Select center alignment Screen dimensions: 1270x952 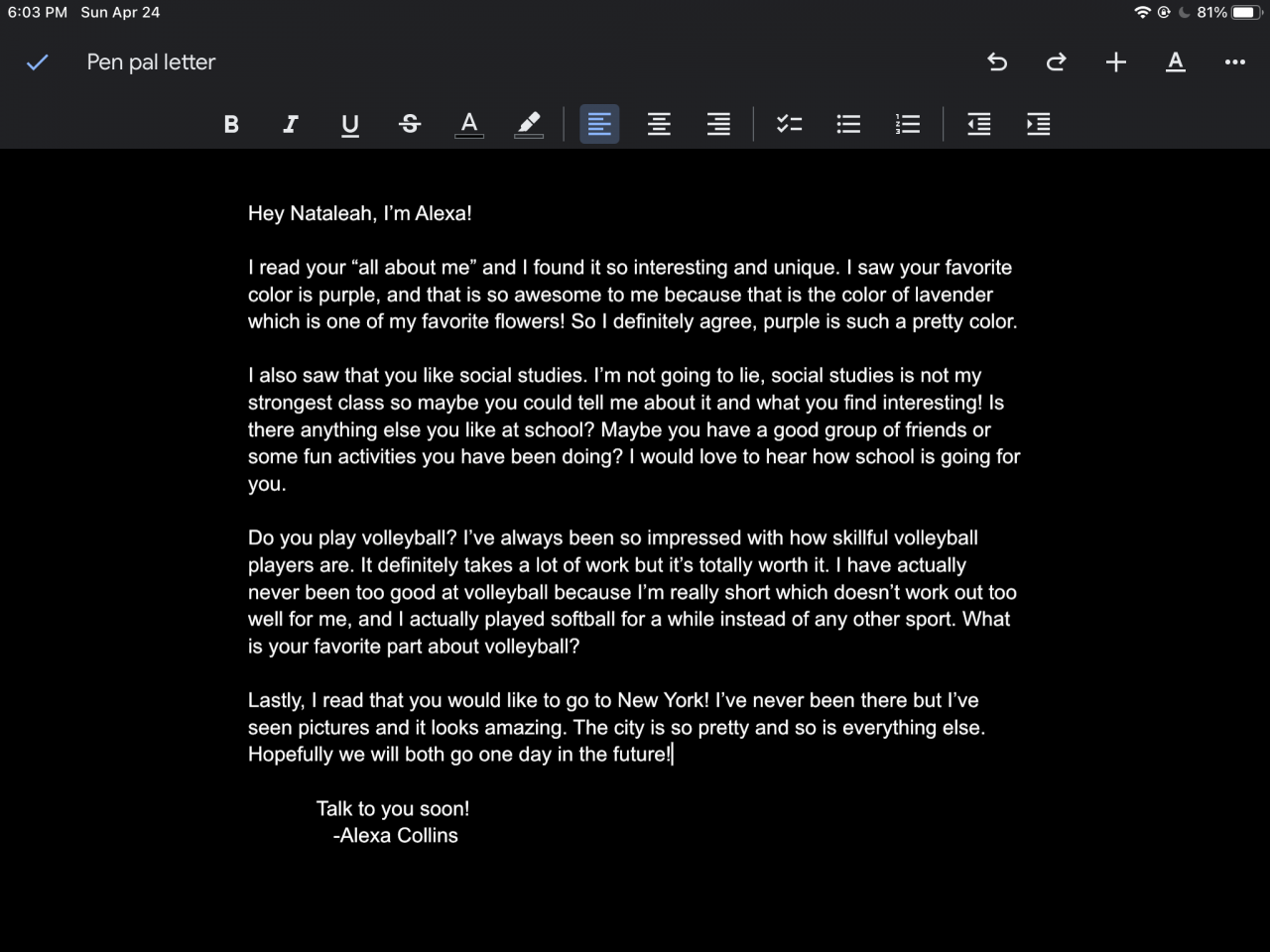tap(659, 124)
